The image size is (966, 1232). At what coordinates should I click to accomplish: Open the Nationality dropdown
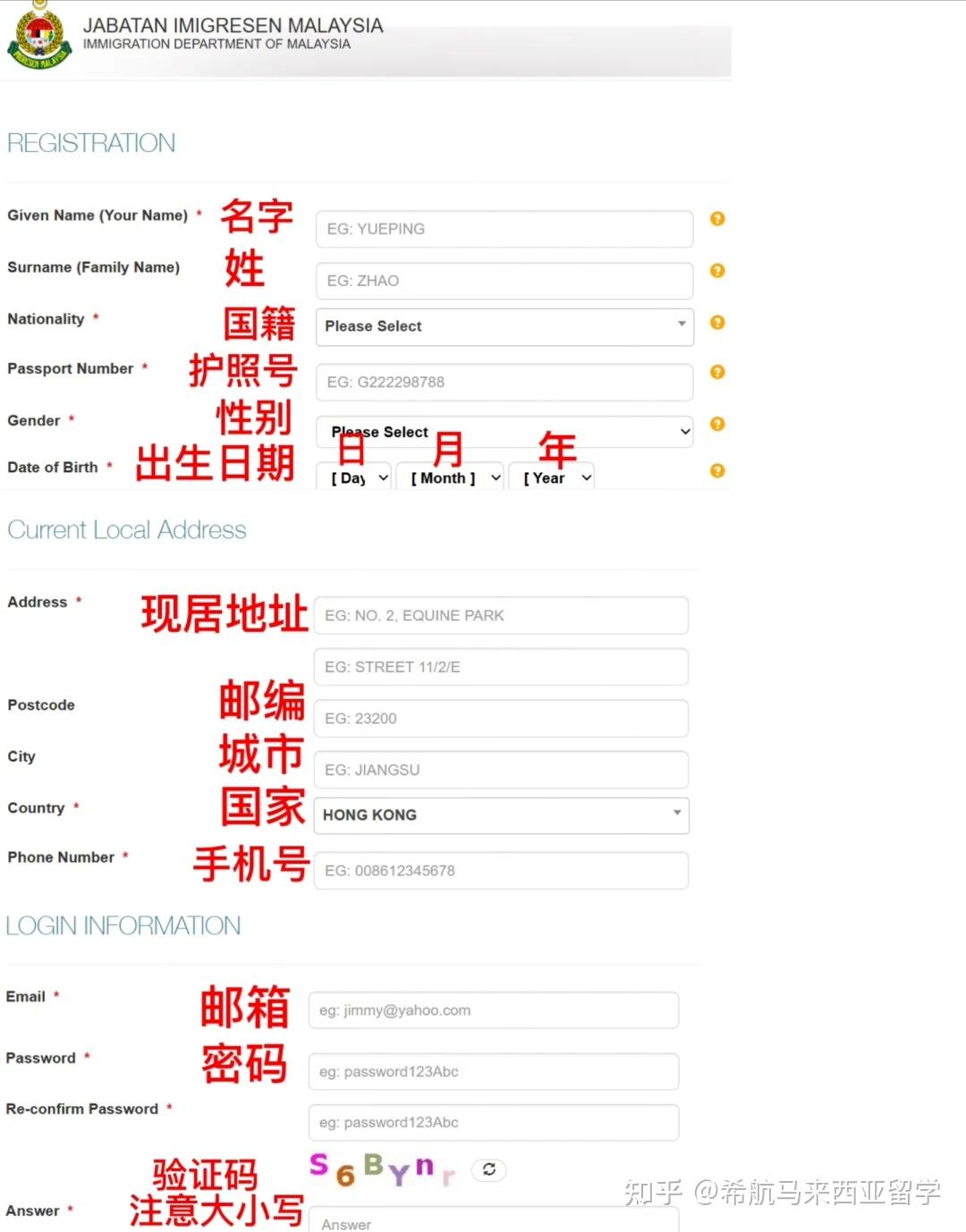(x=504, y=327)
